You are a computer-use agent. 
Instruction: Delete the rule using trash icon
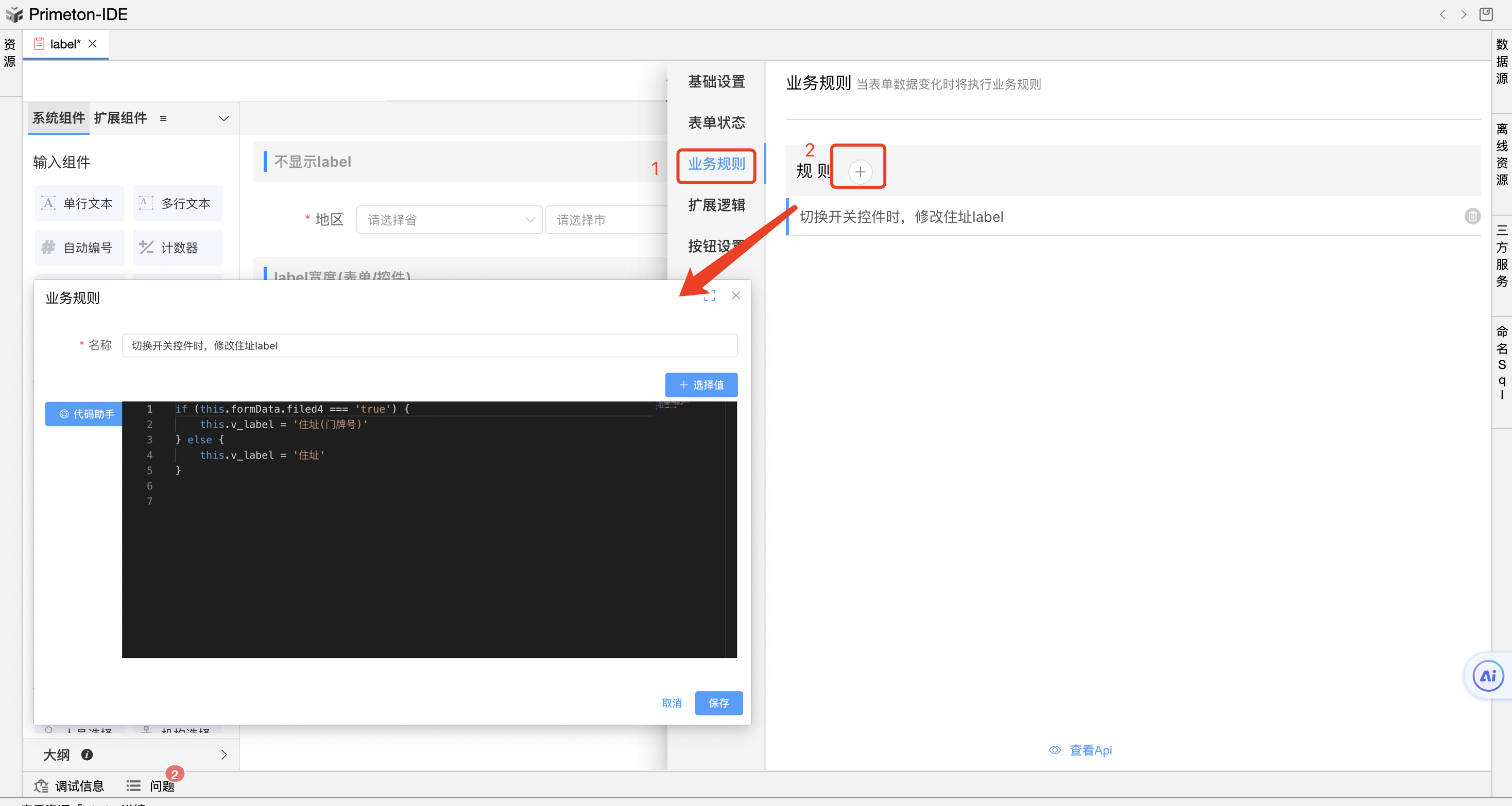click(1472, 217)
